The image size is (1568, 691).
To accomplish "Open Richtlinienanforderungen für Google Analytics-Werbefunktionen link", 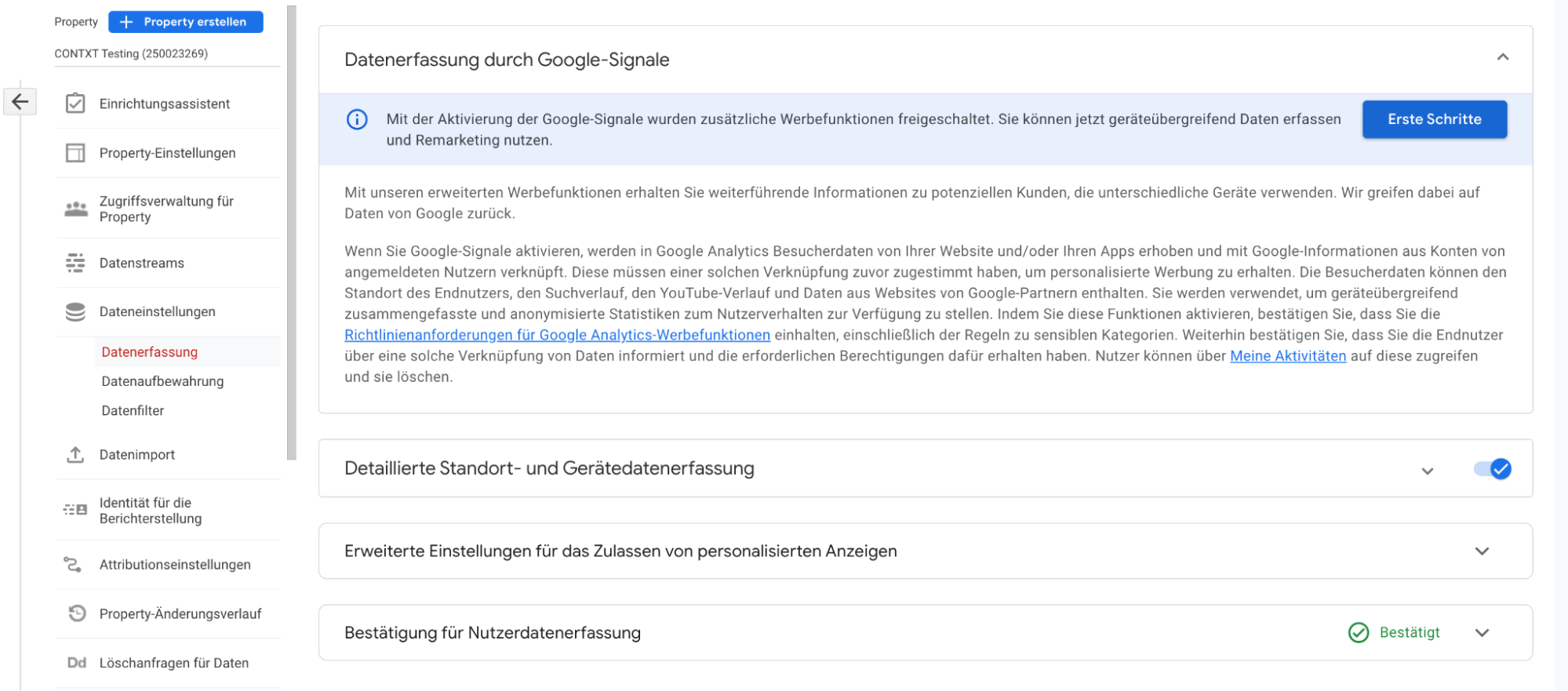I will [557, 335].
